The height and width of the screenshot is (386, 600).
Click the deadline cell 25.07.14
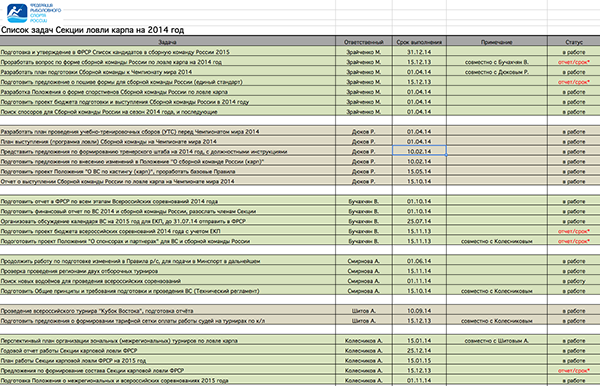[419, 221]
